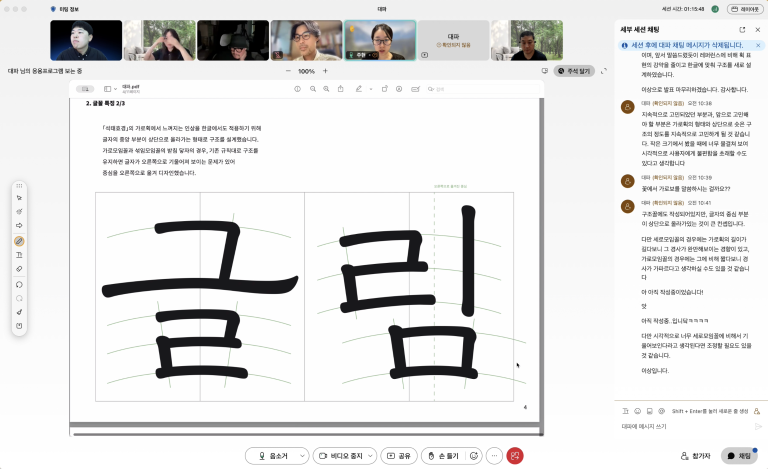Click the red leave session button
This screenshot has width=768, height=469.
tap(514, 456)
